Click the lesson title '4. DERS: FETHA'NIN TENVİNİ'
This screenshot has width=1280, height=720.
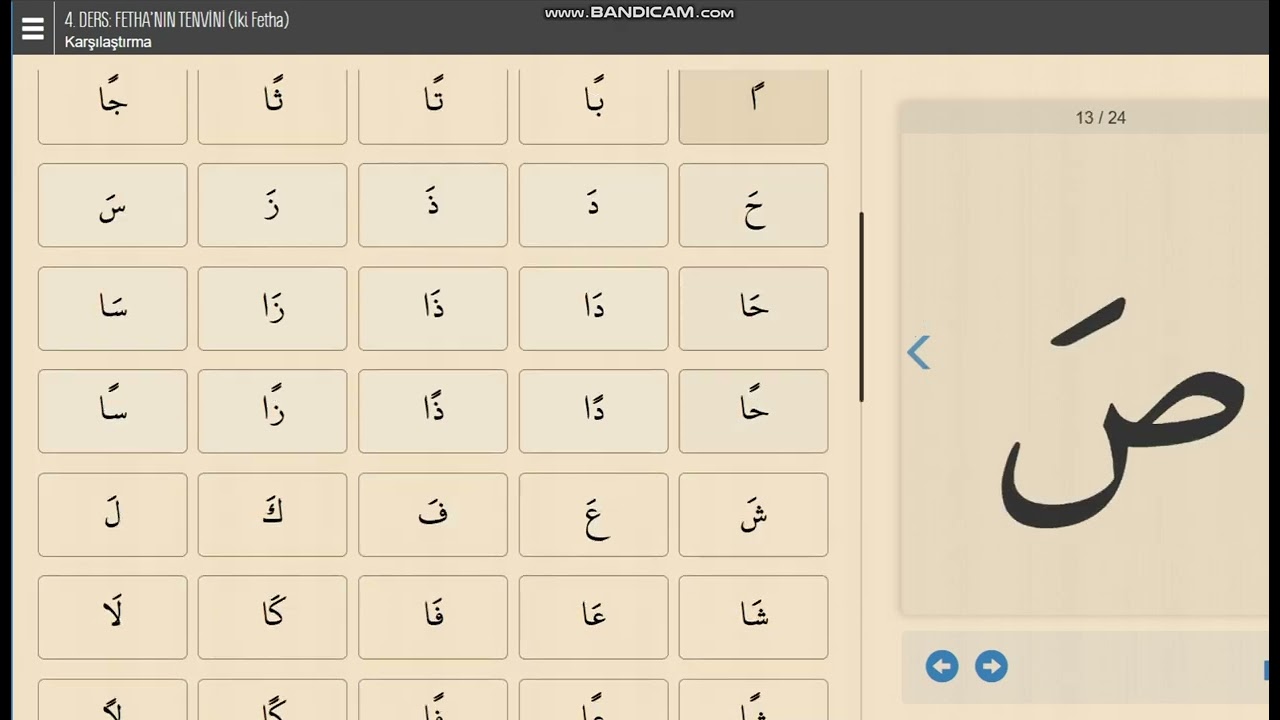[177, 19]
